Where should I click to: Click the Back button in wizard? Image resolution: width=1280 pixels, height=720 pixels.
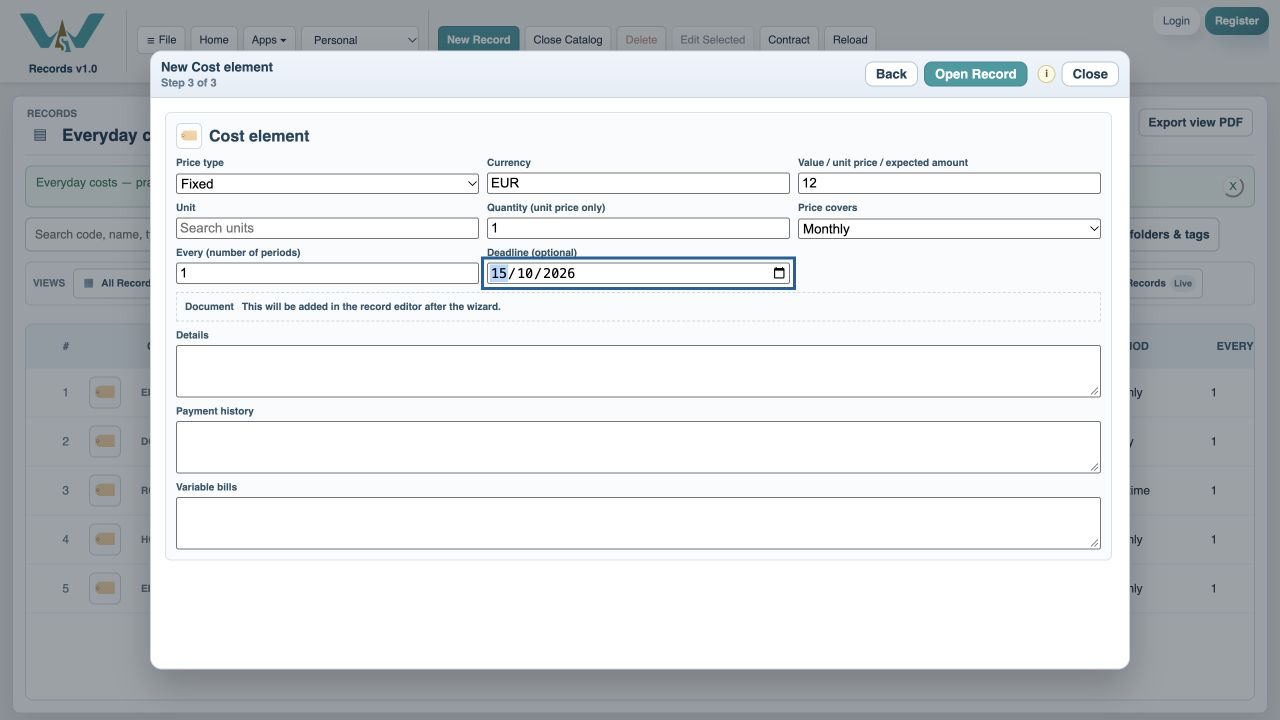(x=891, y=74)
